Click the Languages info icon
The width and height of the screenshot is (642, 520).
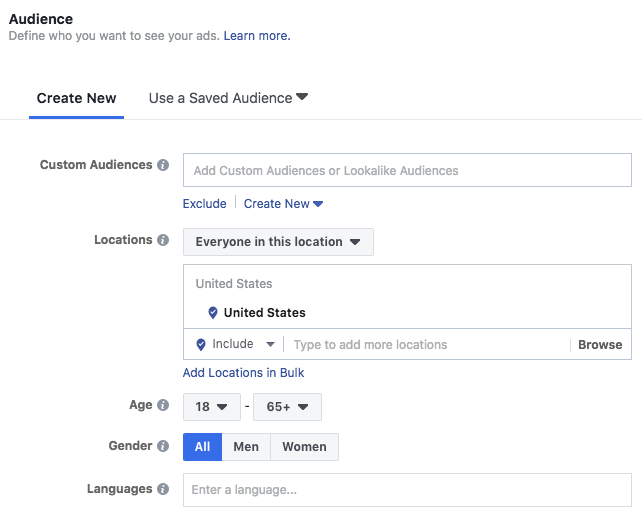click(163, 489)
